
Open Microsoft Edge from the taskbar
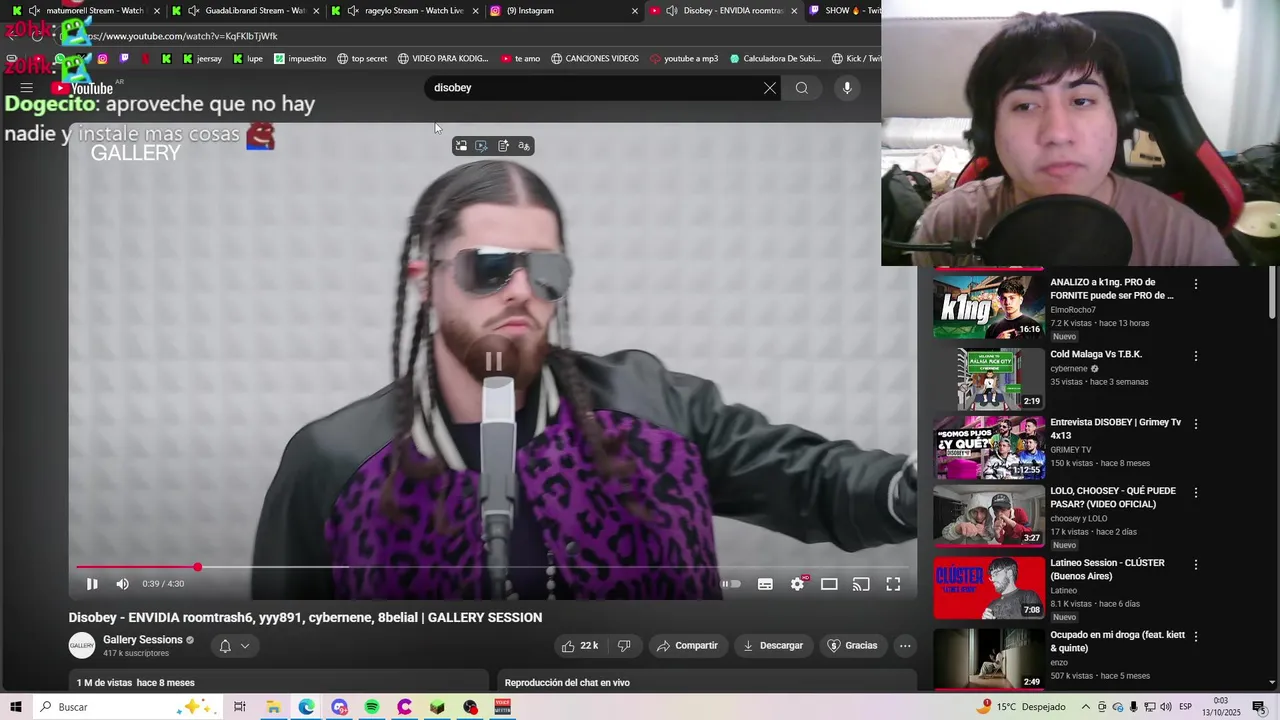pyautogui.click(x=306, y=707)
